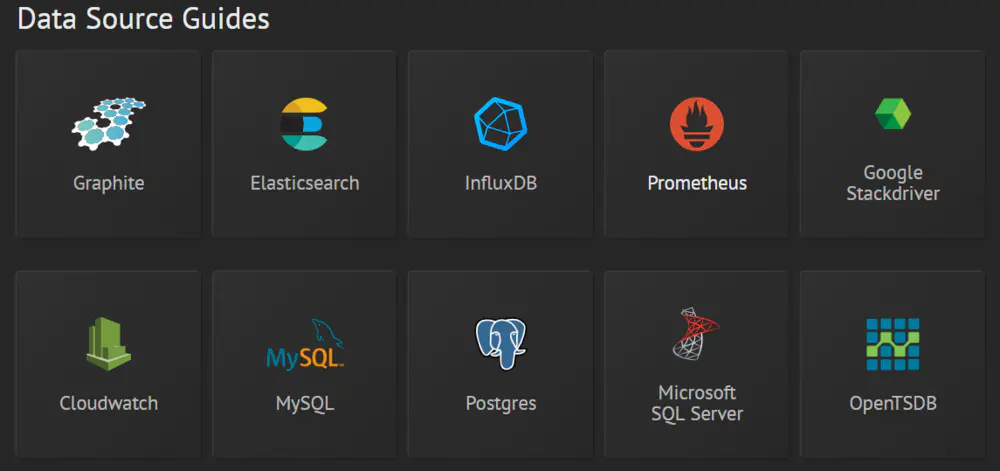Viewport: 1000px width, 471px height.
Task: Select the green Google Stackdriver hexagon icon
Action: 893,114
